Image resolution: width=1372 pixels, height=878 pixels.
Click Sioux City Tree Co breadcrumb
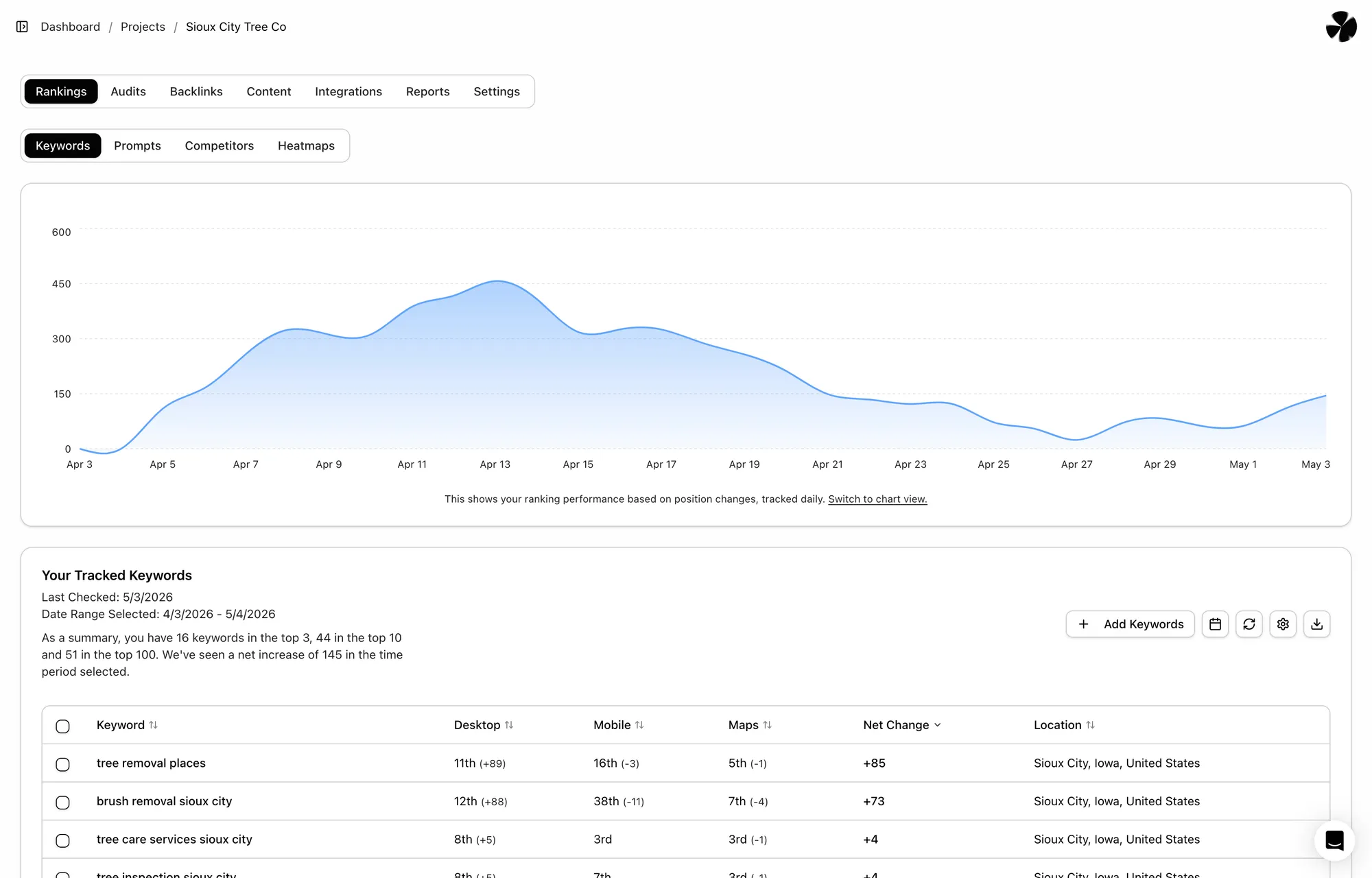[x=236, y=27]
